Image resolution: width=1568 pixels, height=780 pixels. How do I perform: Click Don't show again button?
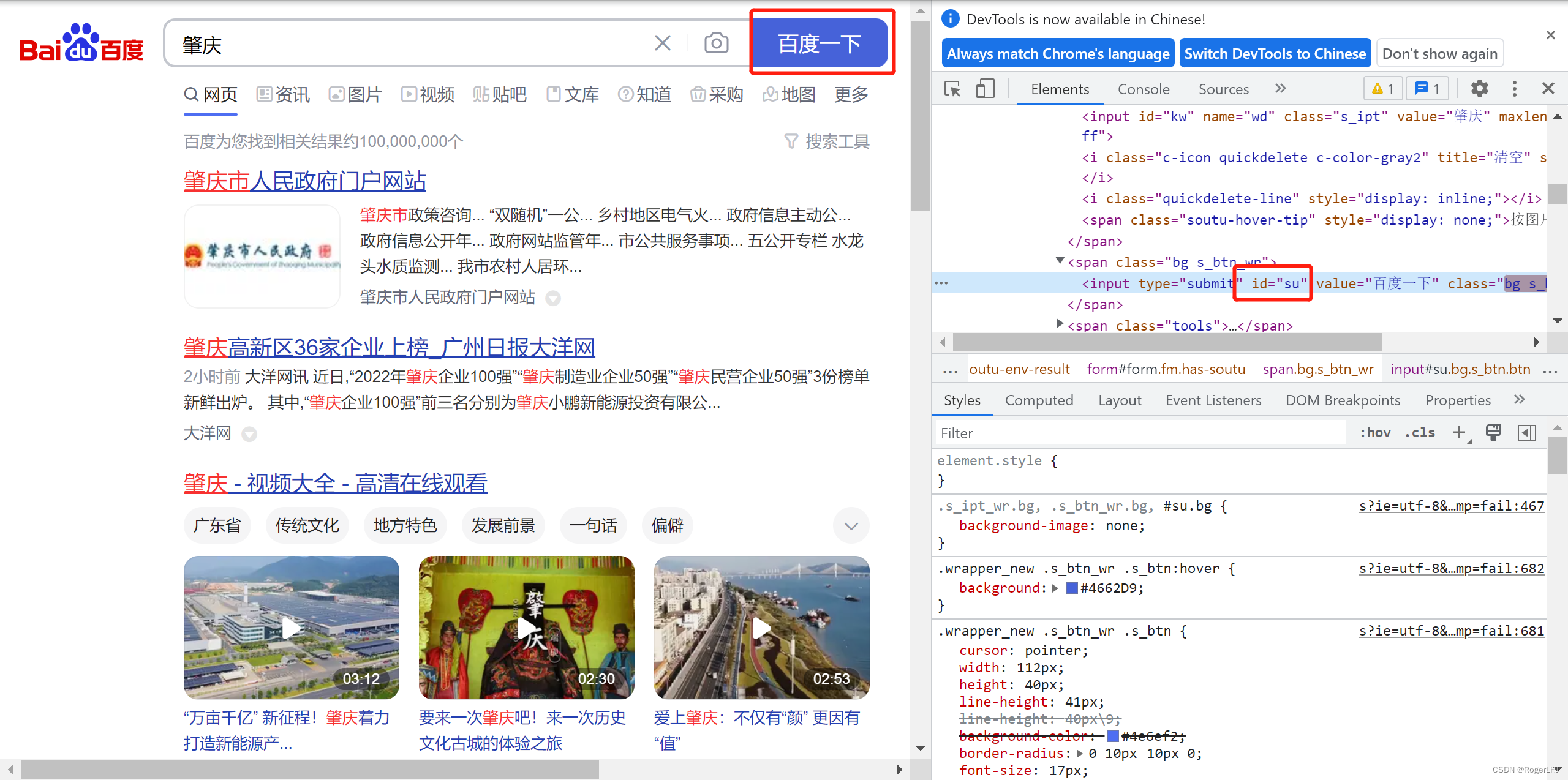pyautogui.click(x=1440, y=54)
